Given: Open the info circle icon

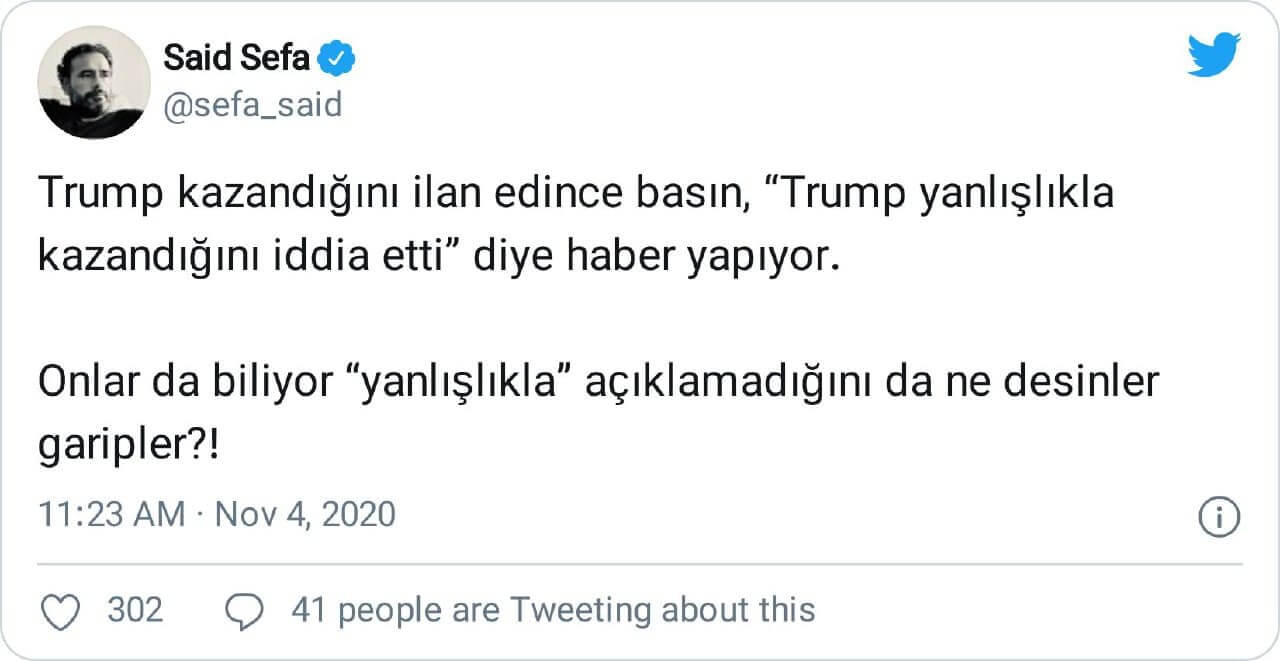Looking at the screenshot, I should [1218, 516].
